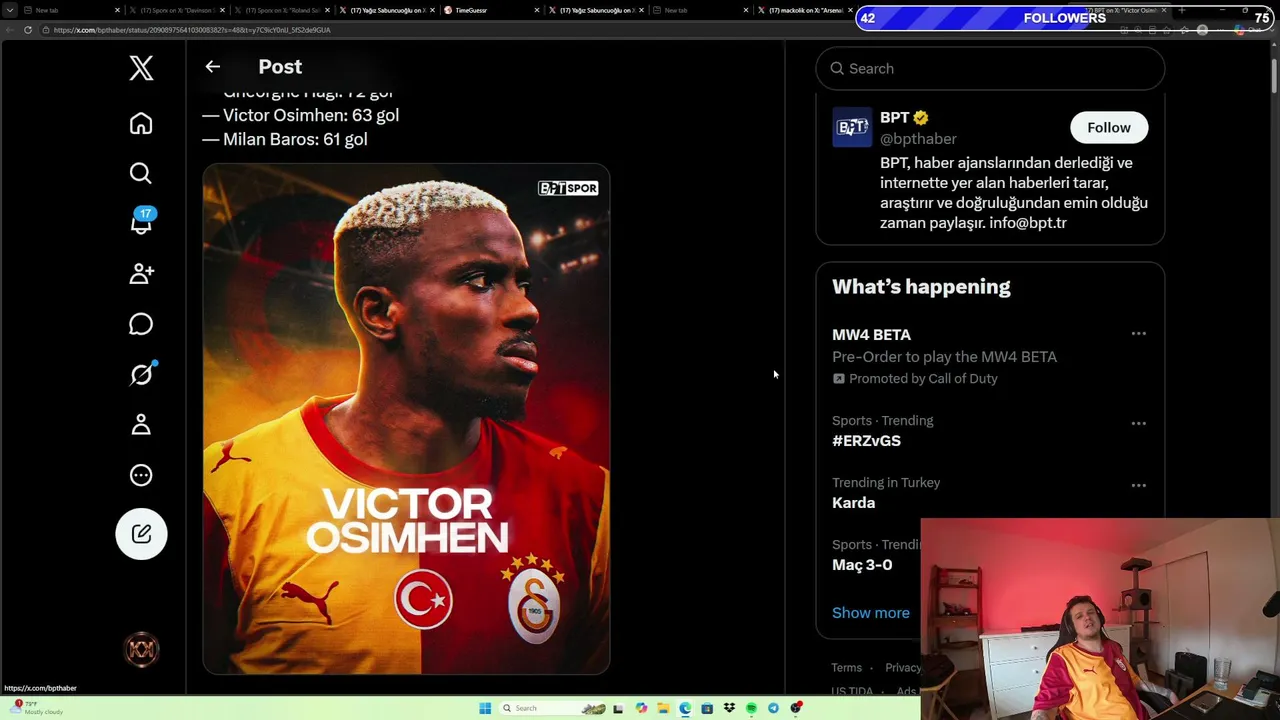
Task: Open the Windows Start menu
Action: point(485,708)
